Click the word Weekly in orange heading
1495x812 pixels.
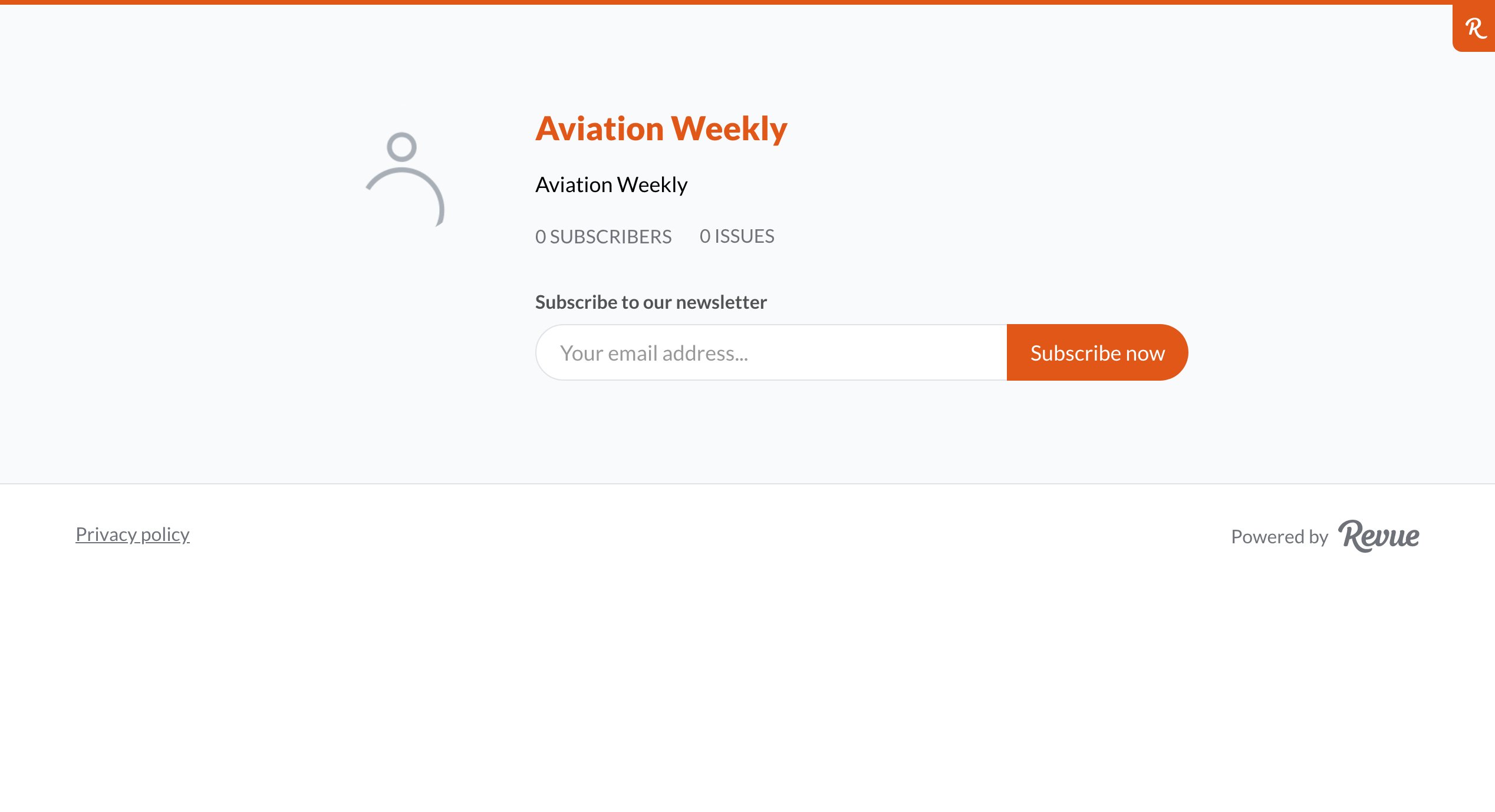(729, 128)
